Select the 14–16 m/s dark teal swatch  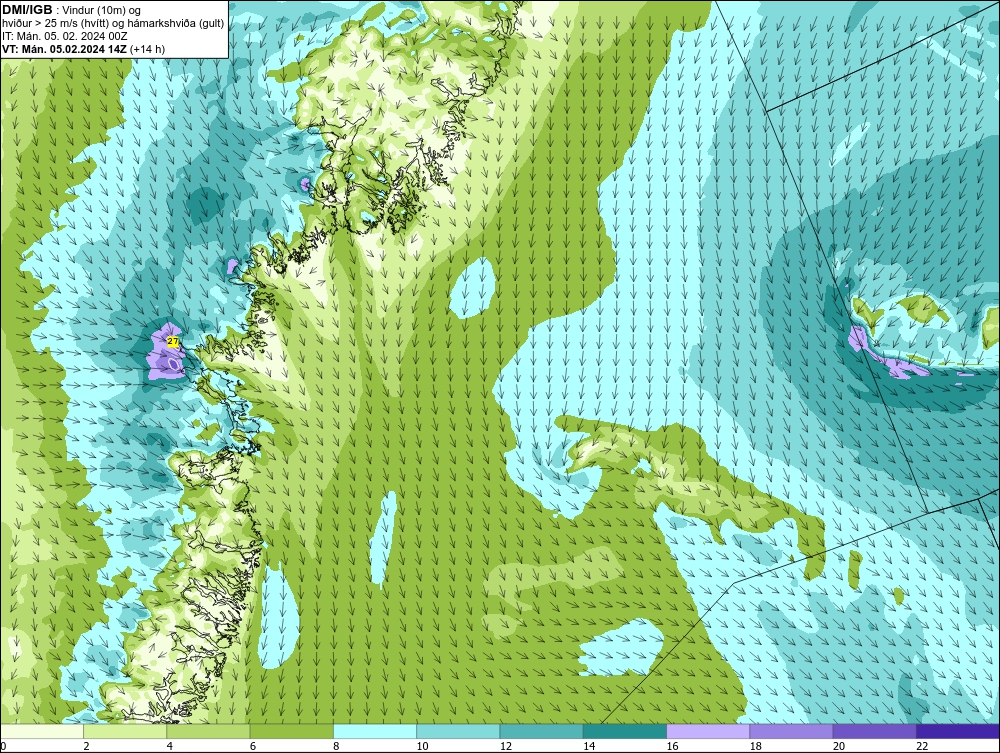click(624, 731)
